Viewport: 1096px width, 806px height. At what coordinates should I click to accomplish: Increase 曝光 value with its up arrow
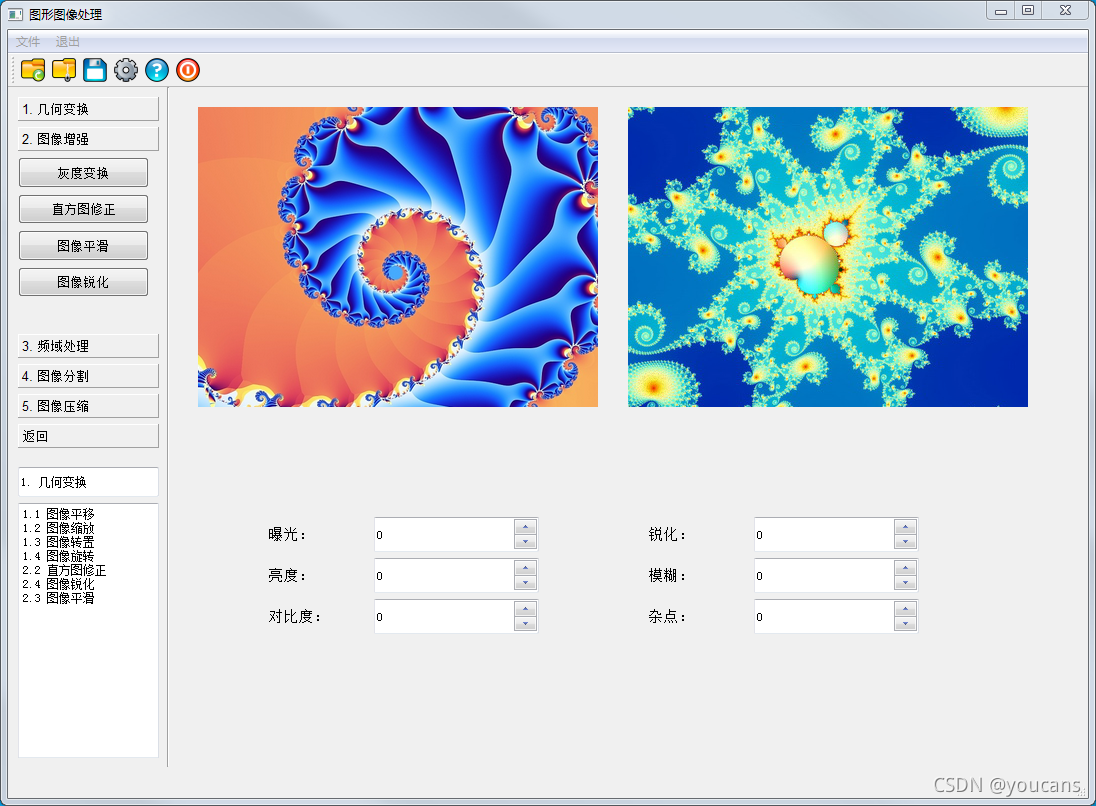coord(527,528)
